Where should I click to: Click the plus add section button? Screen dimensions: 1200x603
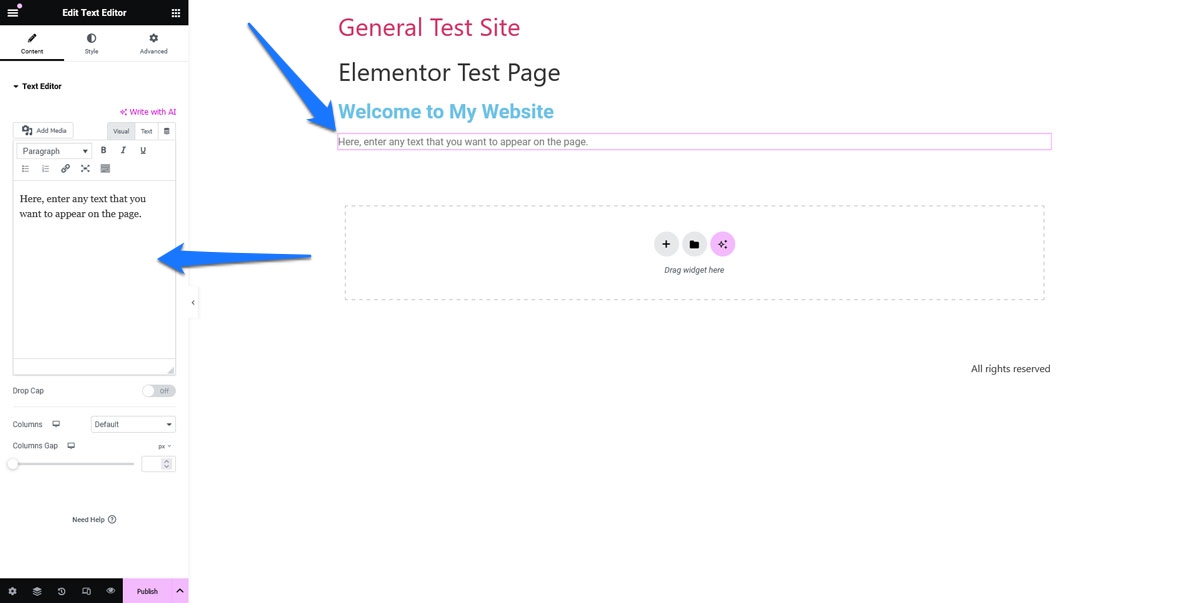pyautogui.click(x=666, y=244)
